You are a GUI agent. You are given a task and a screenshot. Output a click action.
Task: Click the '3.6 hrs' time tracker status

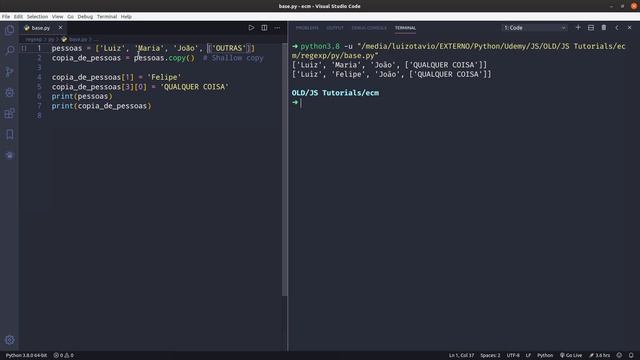599,355
